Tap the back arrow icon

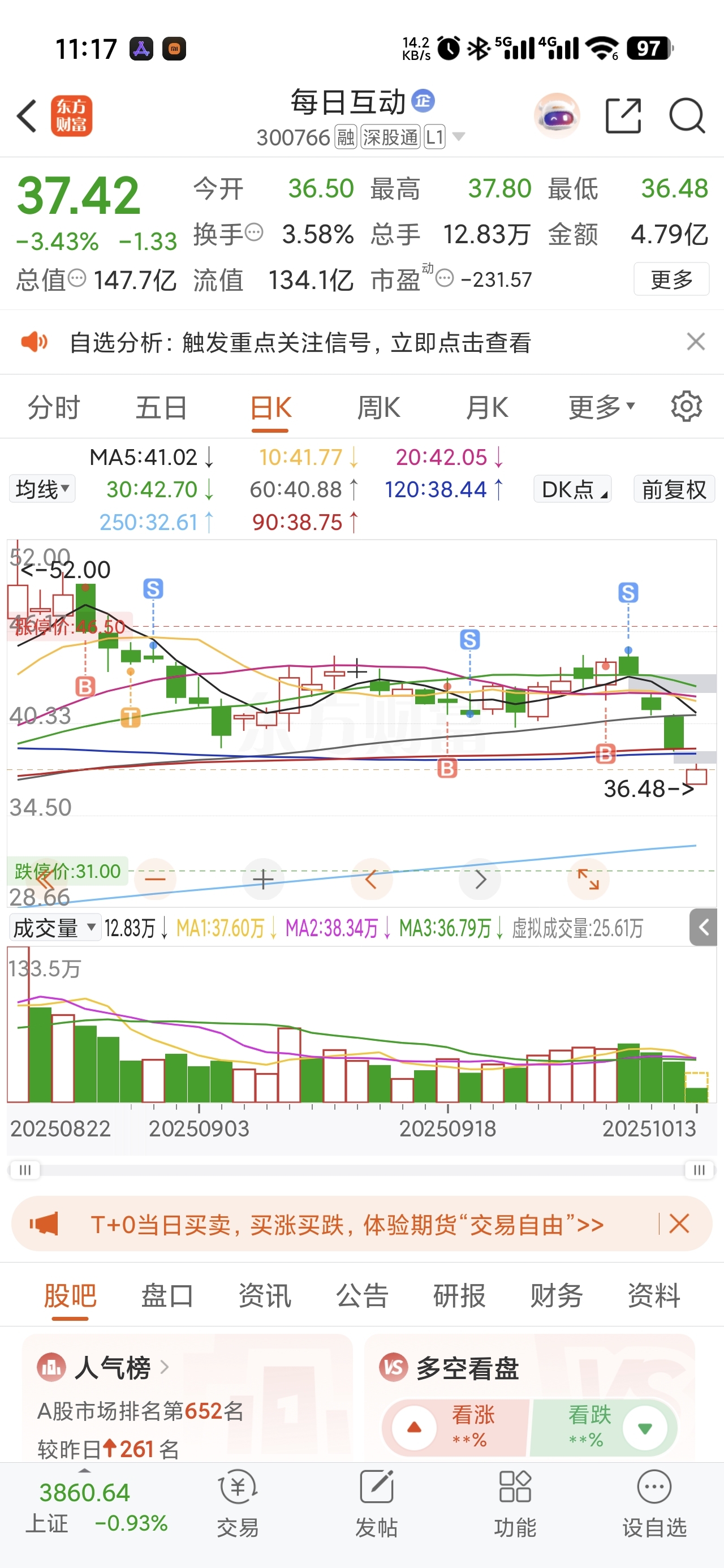[27, 115]
